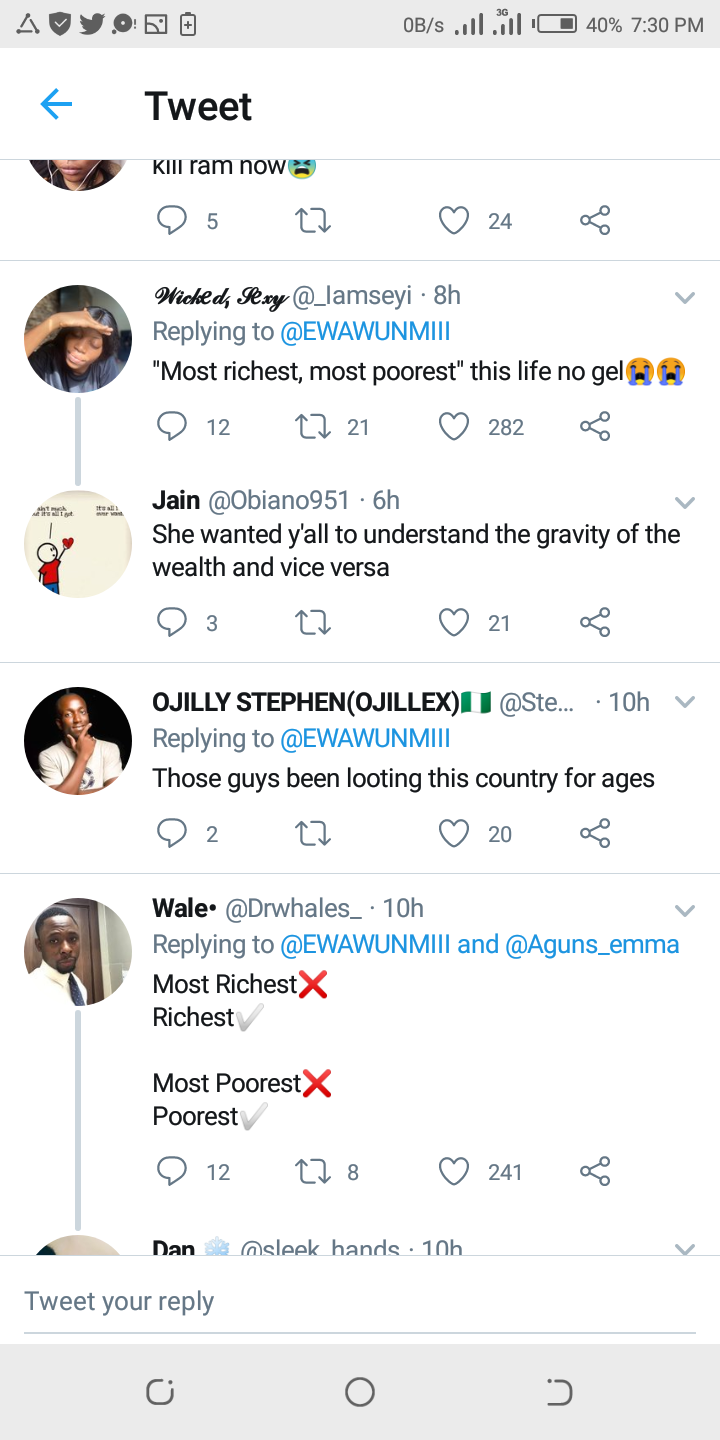Open OJILLY STEPHEN's profile picture

(x=78, y=741)
